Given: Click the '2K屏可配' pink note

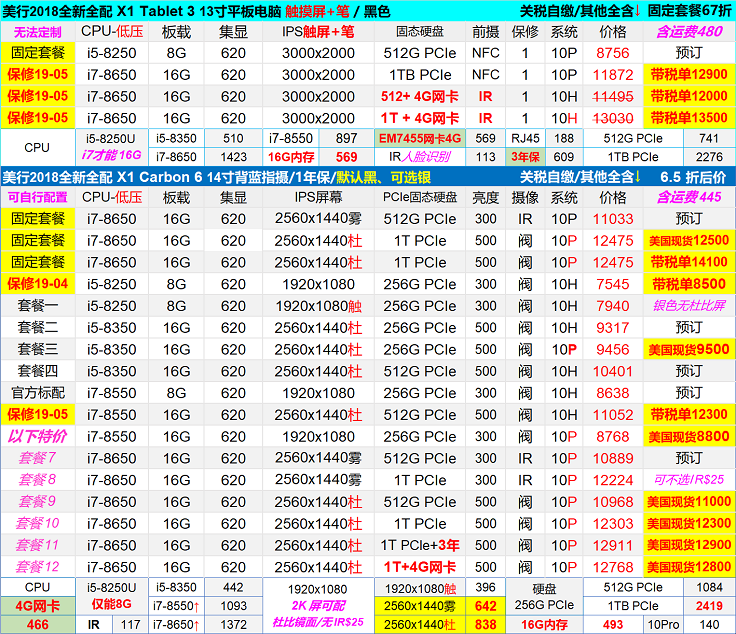Looking at the screenshot, I should [x=318, y=606].
